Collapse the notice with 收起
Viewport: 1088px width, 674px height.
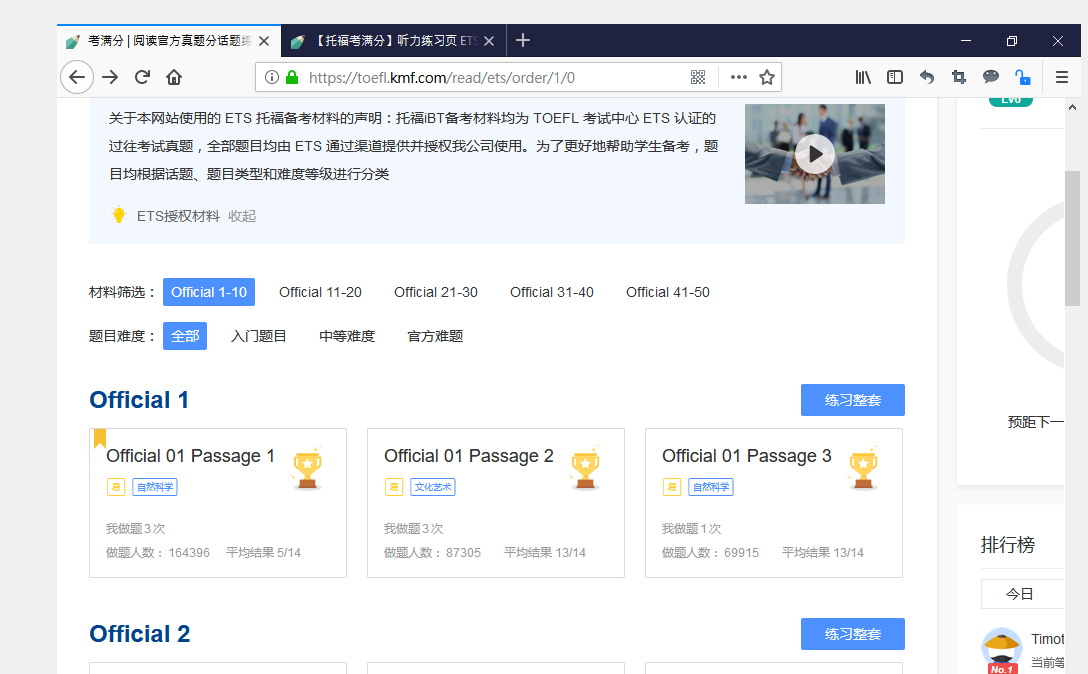pos(241,216)
